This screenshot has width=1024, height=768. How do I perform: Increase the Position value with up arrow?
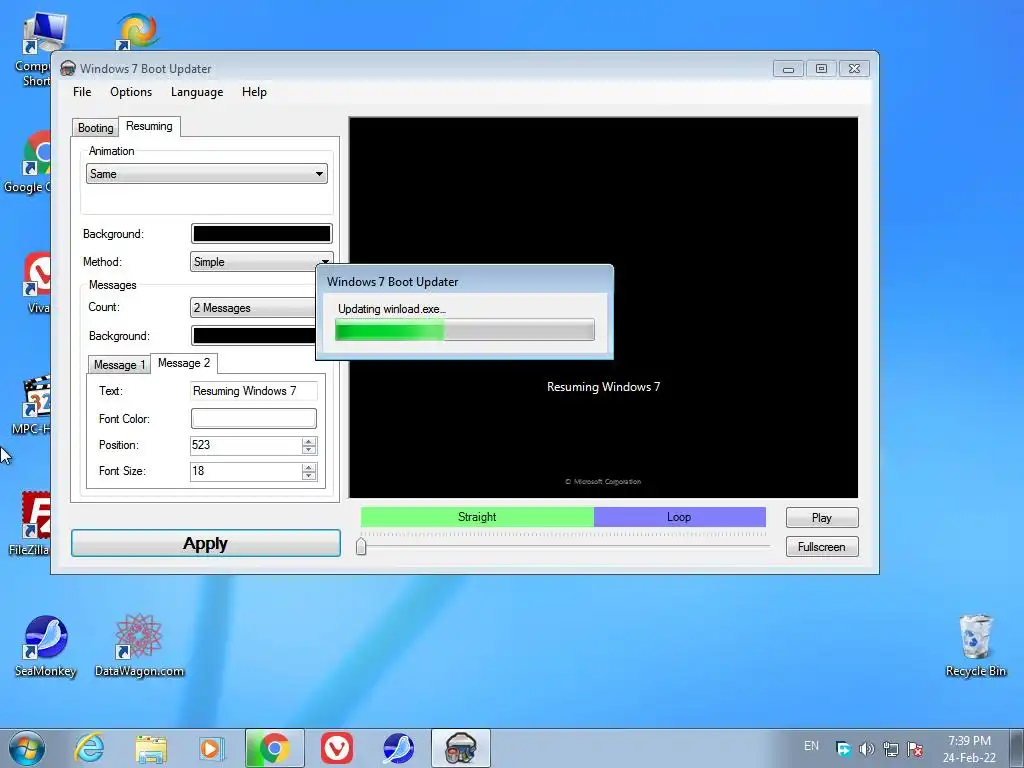coord(309,441)
